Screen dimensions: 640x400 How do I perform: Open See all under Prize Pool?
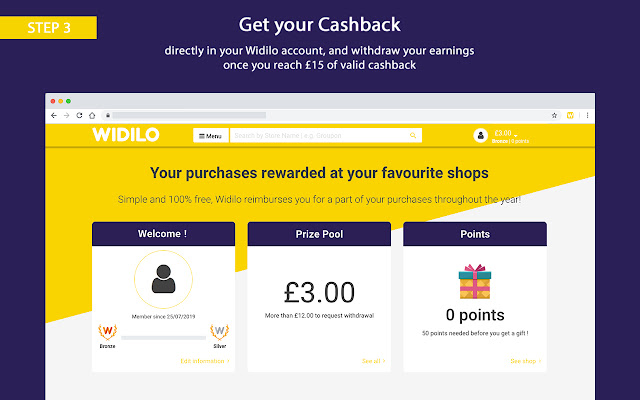click(x=373, y=360)
